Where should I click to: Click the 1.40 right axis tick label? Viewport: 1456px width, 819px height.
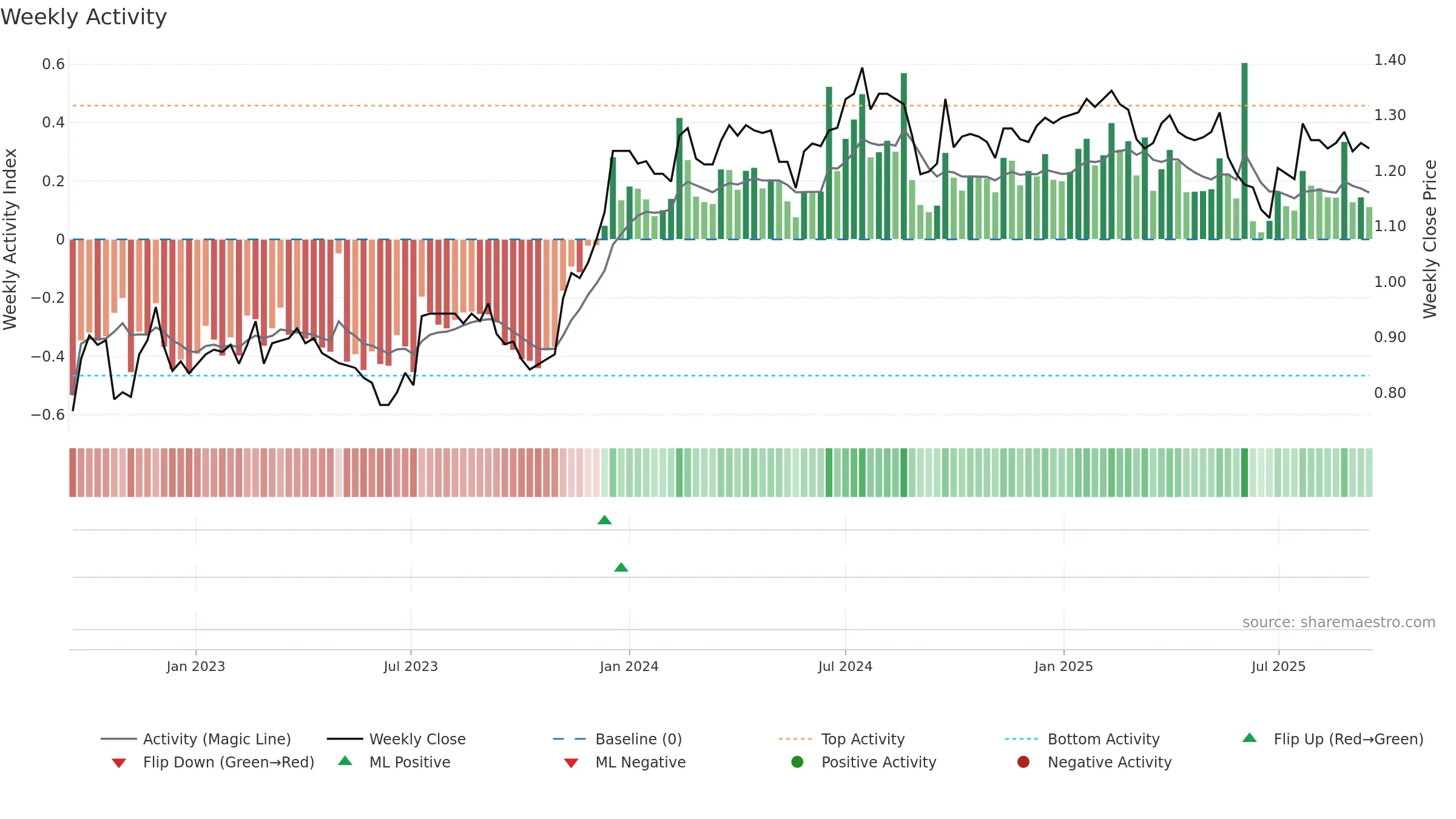[1390, 60]
